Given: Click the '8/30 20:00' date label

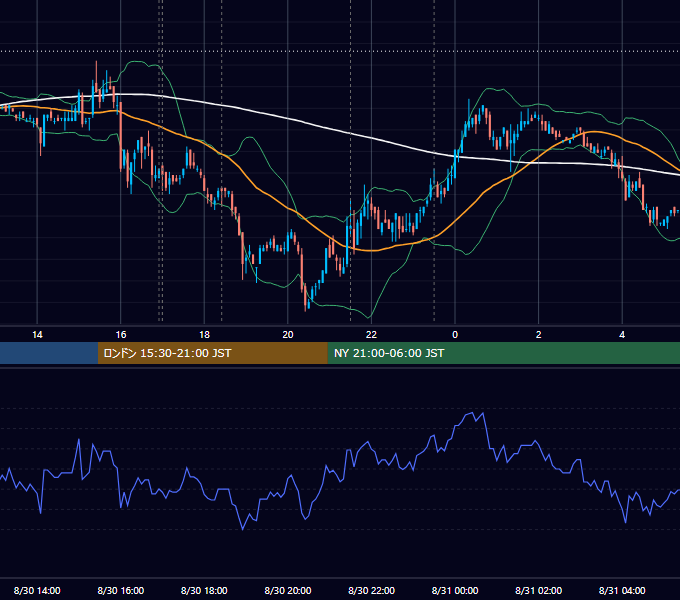Looking at the screenshot, I should click(x=288, y=590).
